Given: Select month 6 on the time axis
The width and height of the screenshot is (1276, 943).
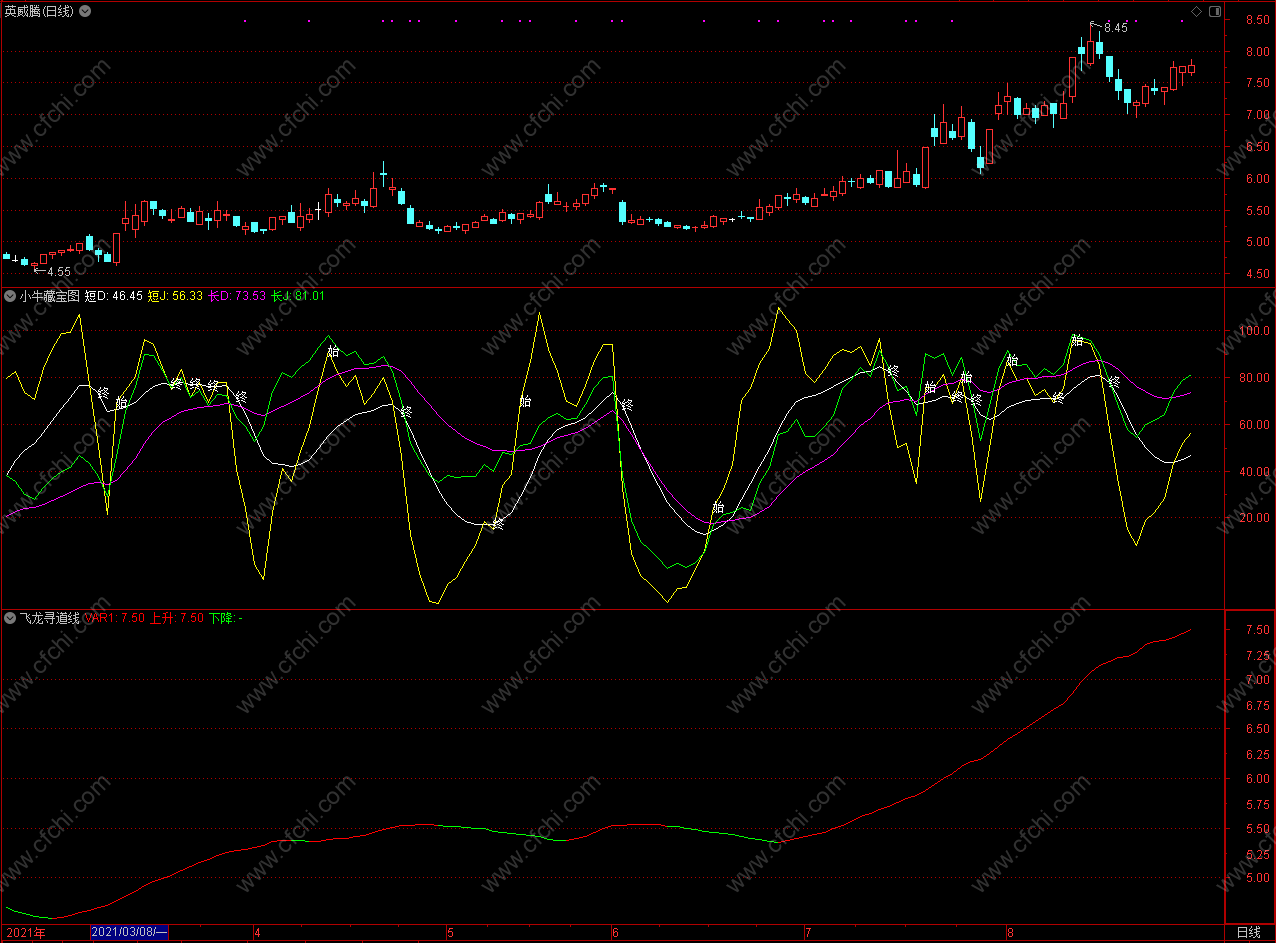Looking at the screenshot, I should point(615,933).
